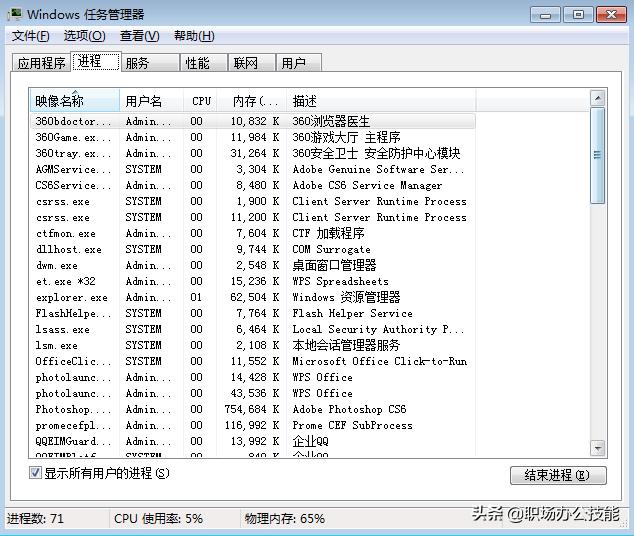634x536 pixels.
Task: Open the 文件(F) menu
Action: (31, 36)
